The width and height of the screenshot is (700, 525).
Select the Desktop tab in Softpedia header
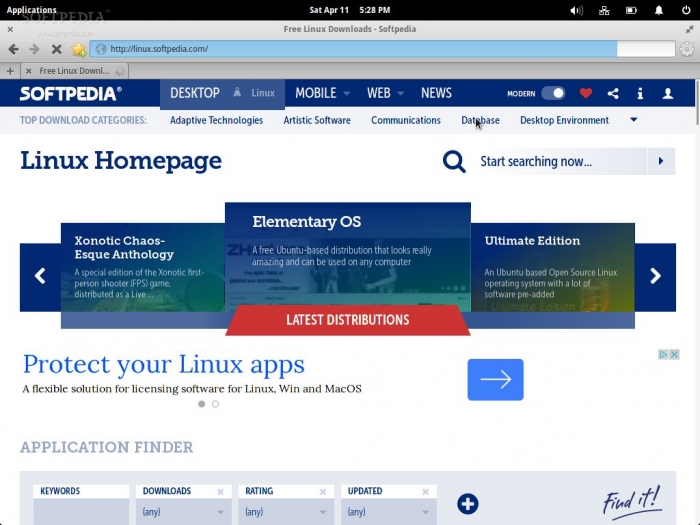(195, 93)
